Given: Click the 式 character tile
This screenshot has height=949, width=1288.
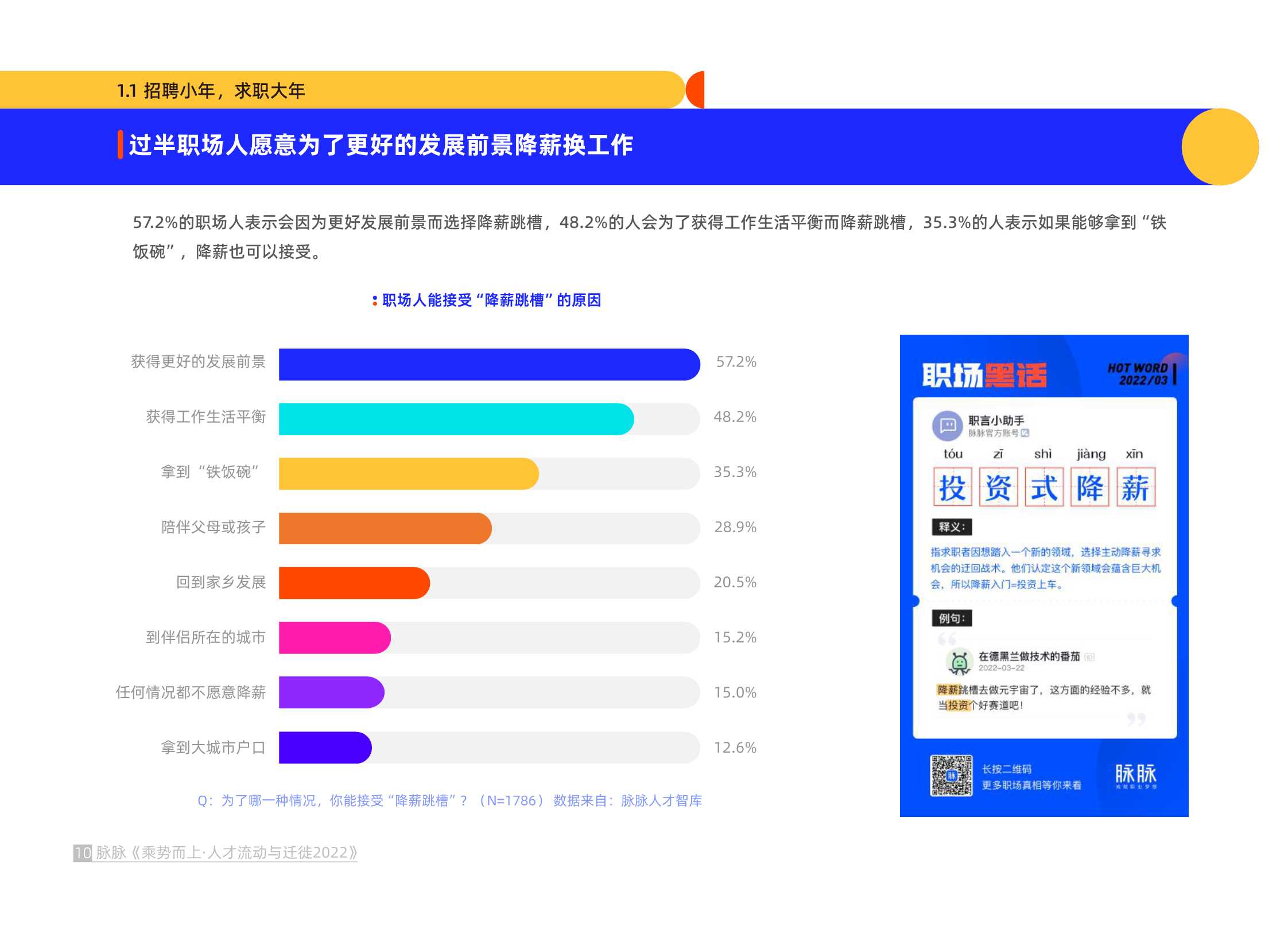Looking at the screenshot, I should pyautogui.click(x=1044, y=487).
